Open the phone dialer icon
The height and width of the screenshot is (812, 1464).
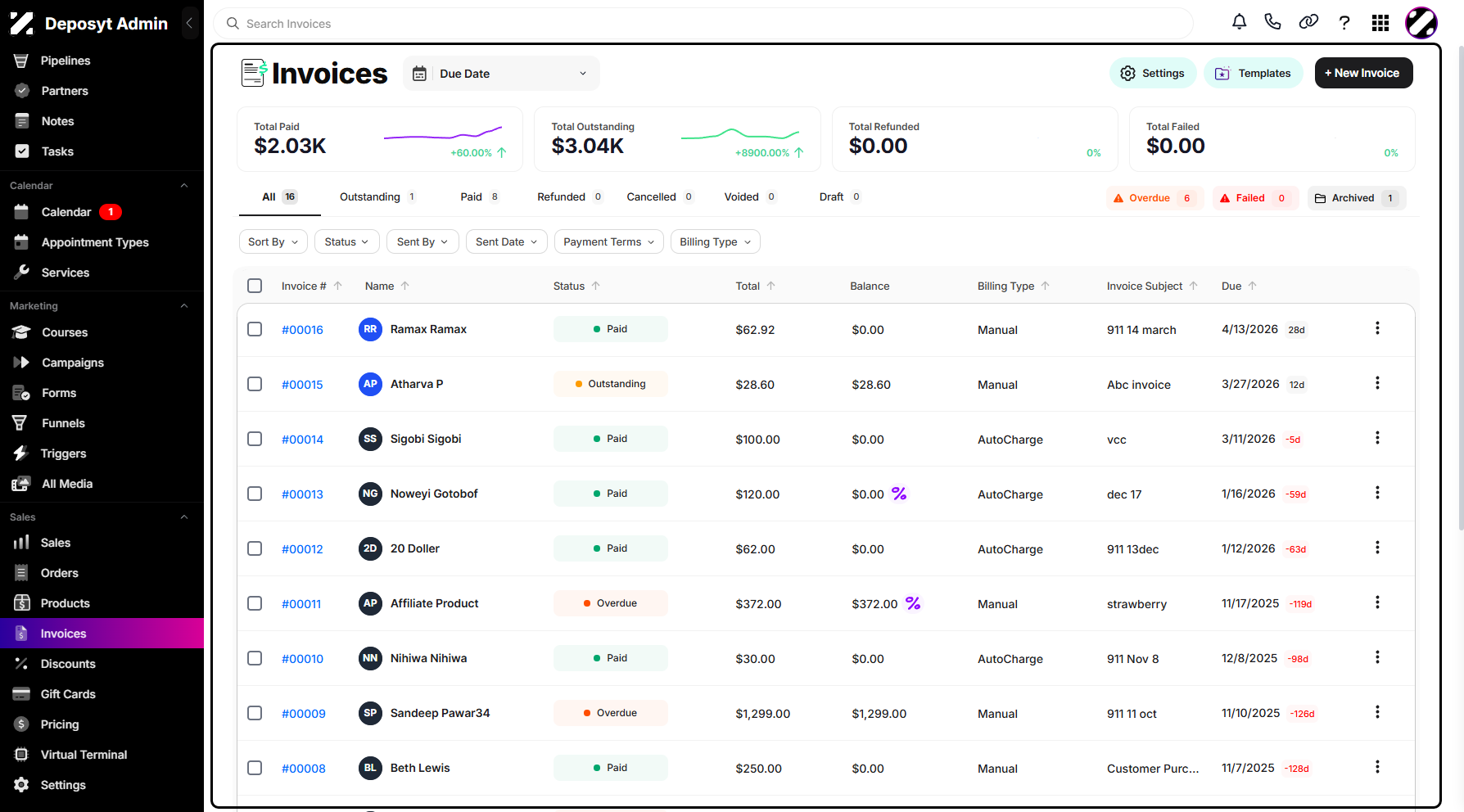(1272, 22)
